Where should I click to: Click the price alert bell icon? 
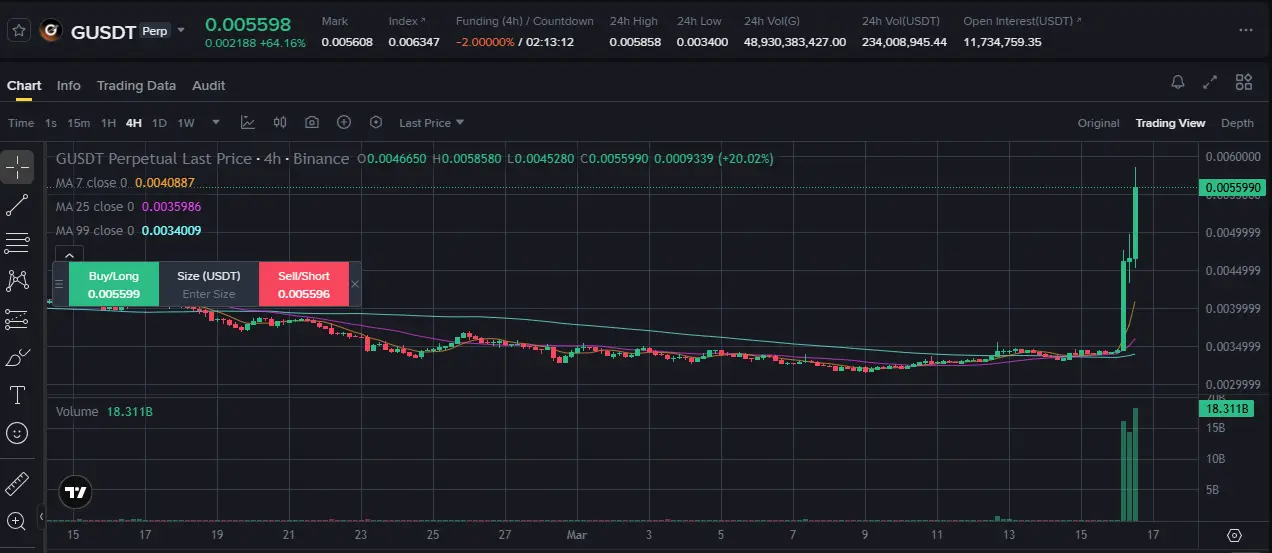pyautogui.click(x=1178, y=82)
